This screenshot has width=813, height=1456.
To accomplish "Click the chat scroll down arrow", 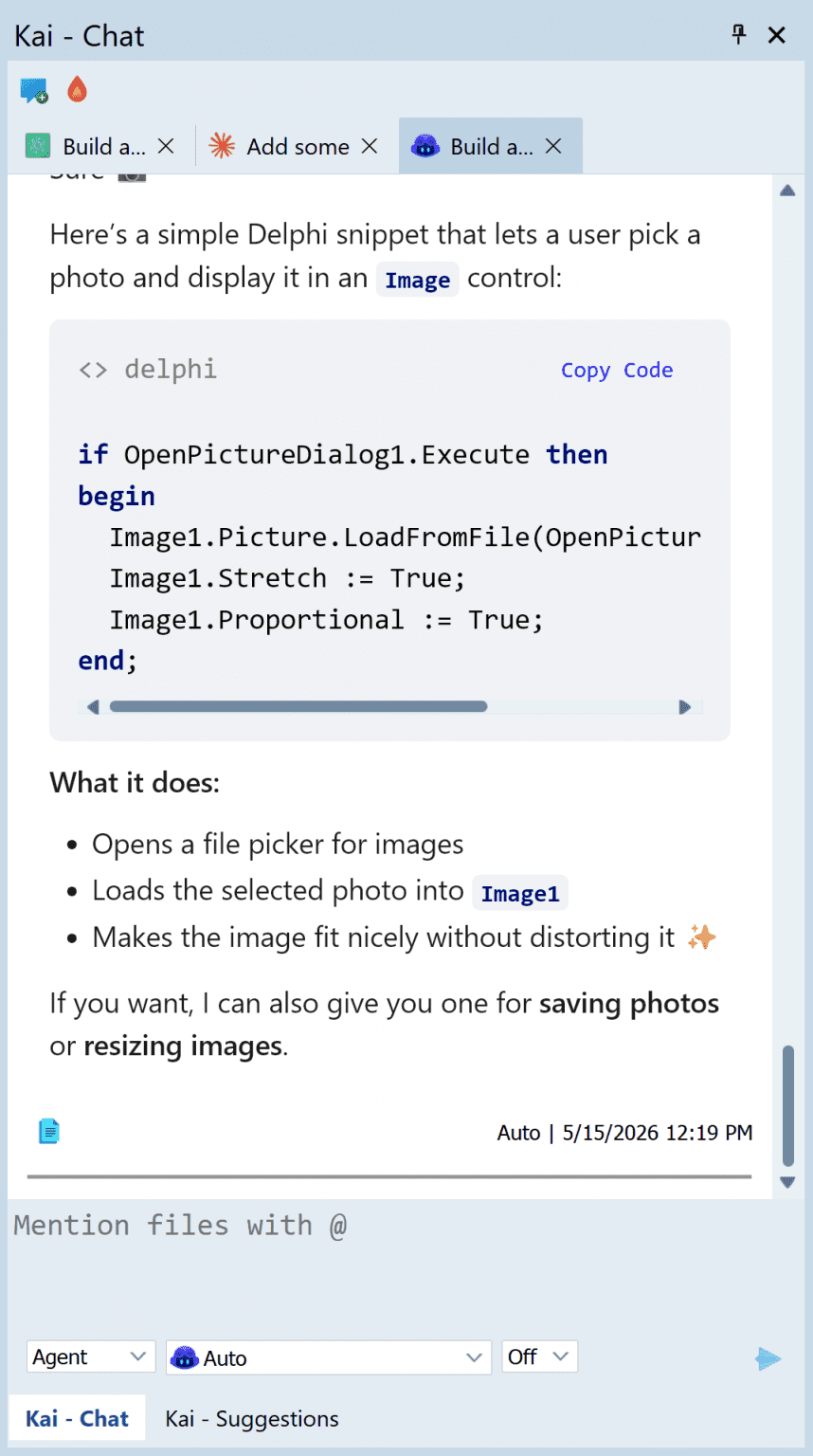I will click(787, 1182).
